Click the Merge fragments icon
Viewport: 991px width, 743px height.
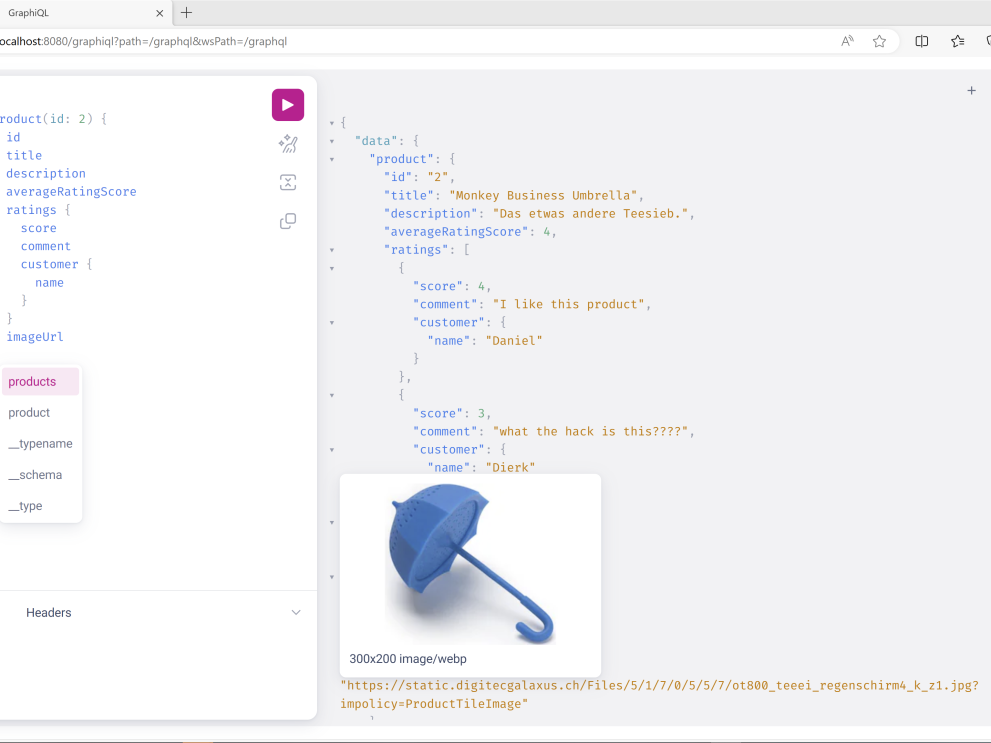tap(288, 182)
